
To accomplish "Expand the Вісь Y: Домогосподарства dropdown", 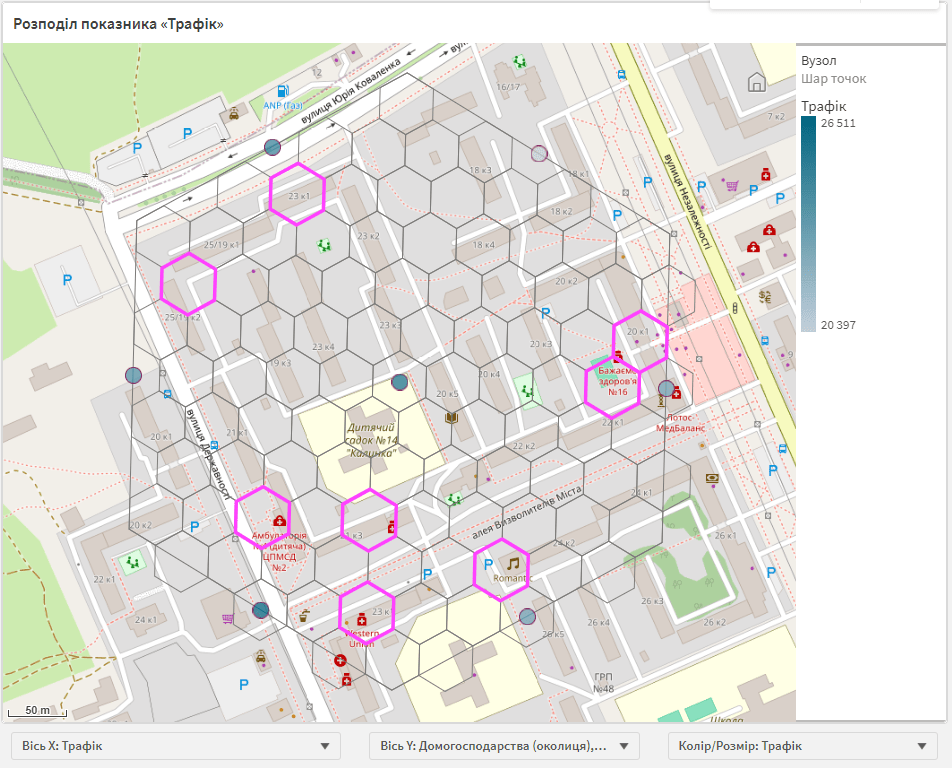I will 504,746.
